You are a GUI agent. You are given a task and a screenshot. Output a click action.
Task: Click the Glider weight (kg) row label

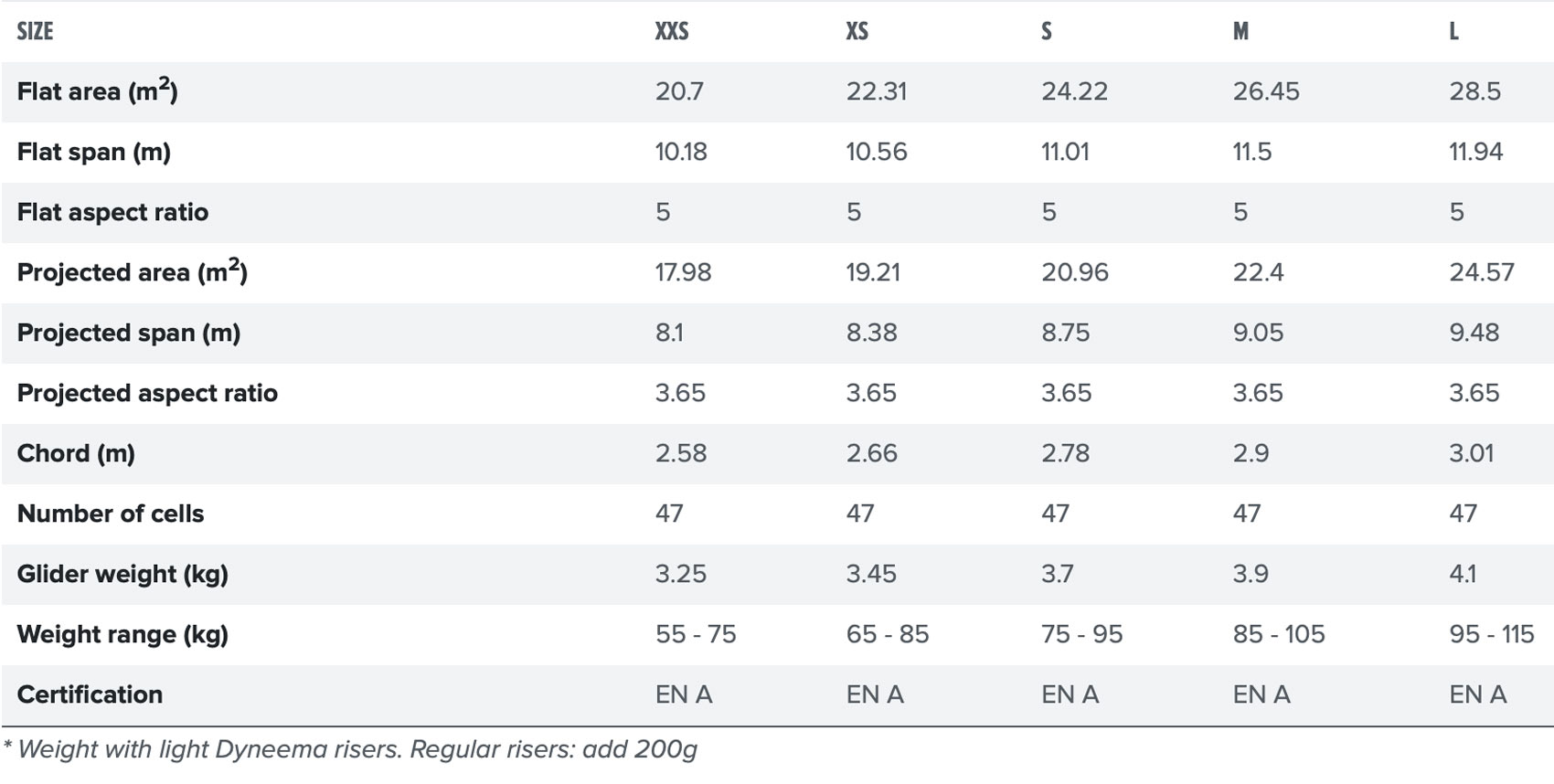(x=122, y=574)
